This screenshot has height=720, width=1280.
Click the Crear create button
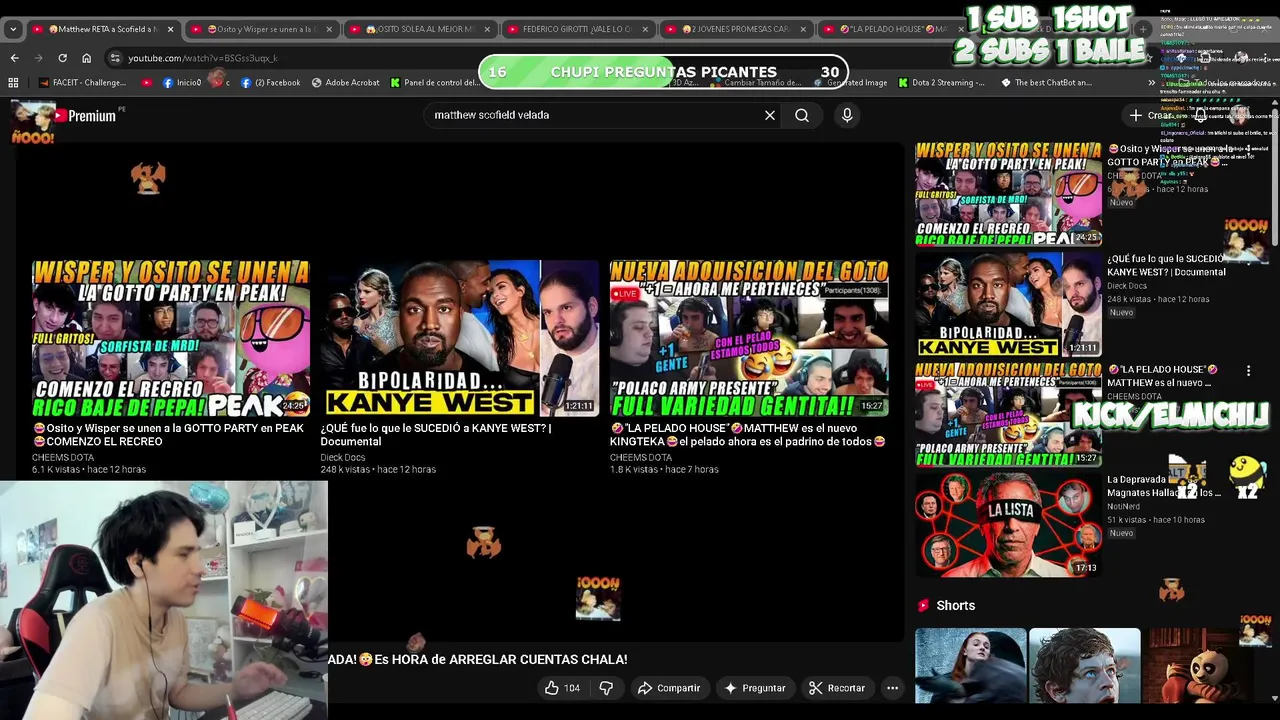(1152, 116)
